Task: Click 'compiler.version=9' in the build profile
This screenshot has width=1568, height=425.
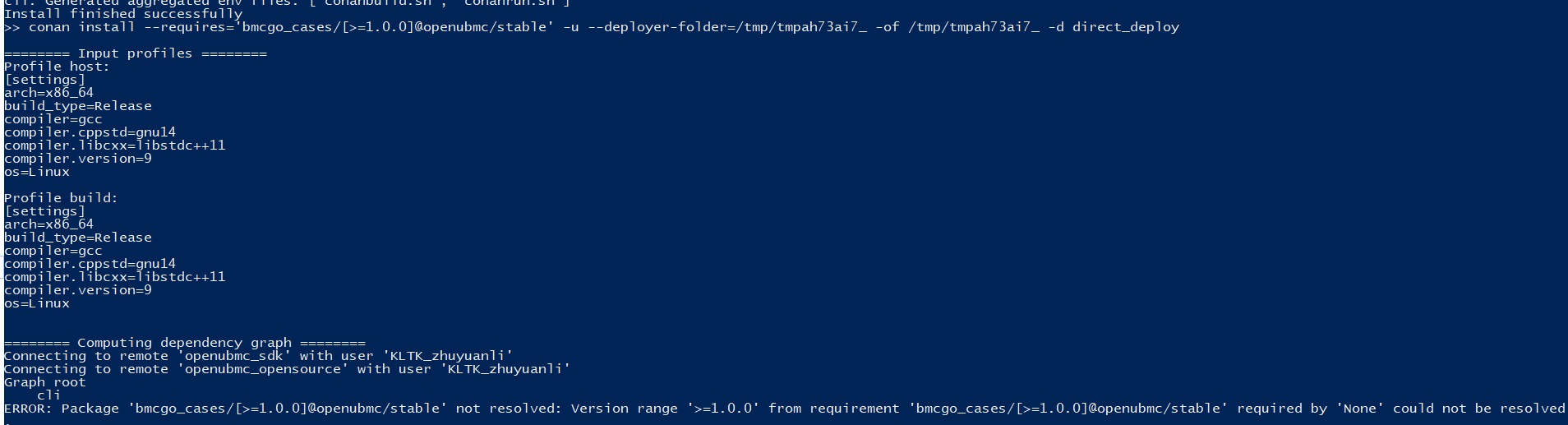Action: pyautogui.click(x=78, y=290)
